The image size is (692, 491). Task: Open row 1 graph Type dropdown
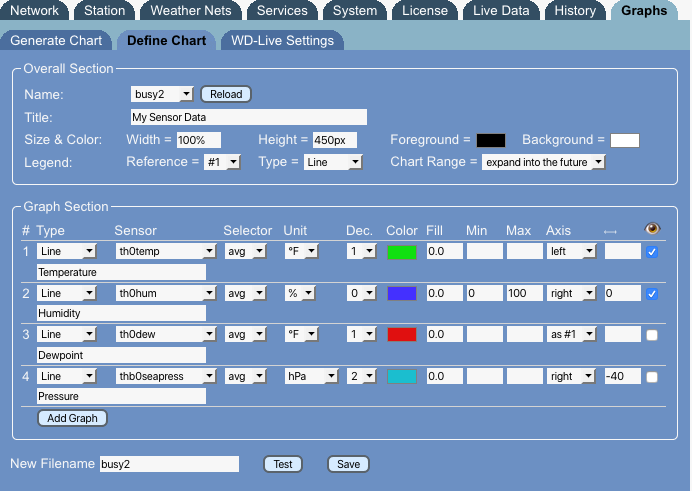66,251
